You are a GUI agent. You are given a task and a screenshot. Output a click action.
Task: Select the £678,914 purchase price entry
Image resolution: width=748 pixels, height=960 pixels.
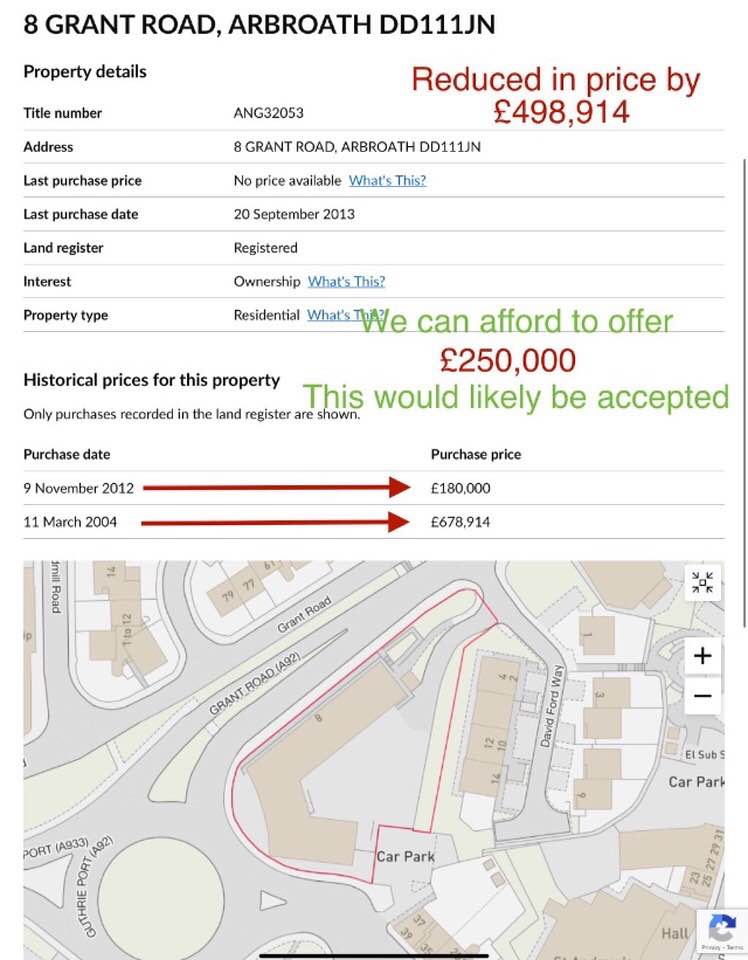coord(461,522)
